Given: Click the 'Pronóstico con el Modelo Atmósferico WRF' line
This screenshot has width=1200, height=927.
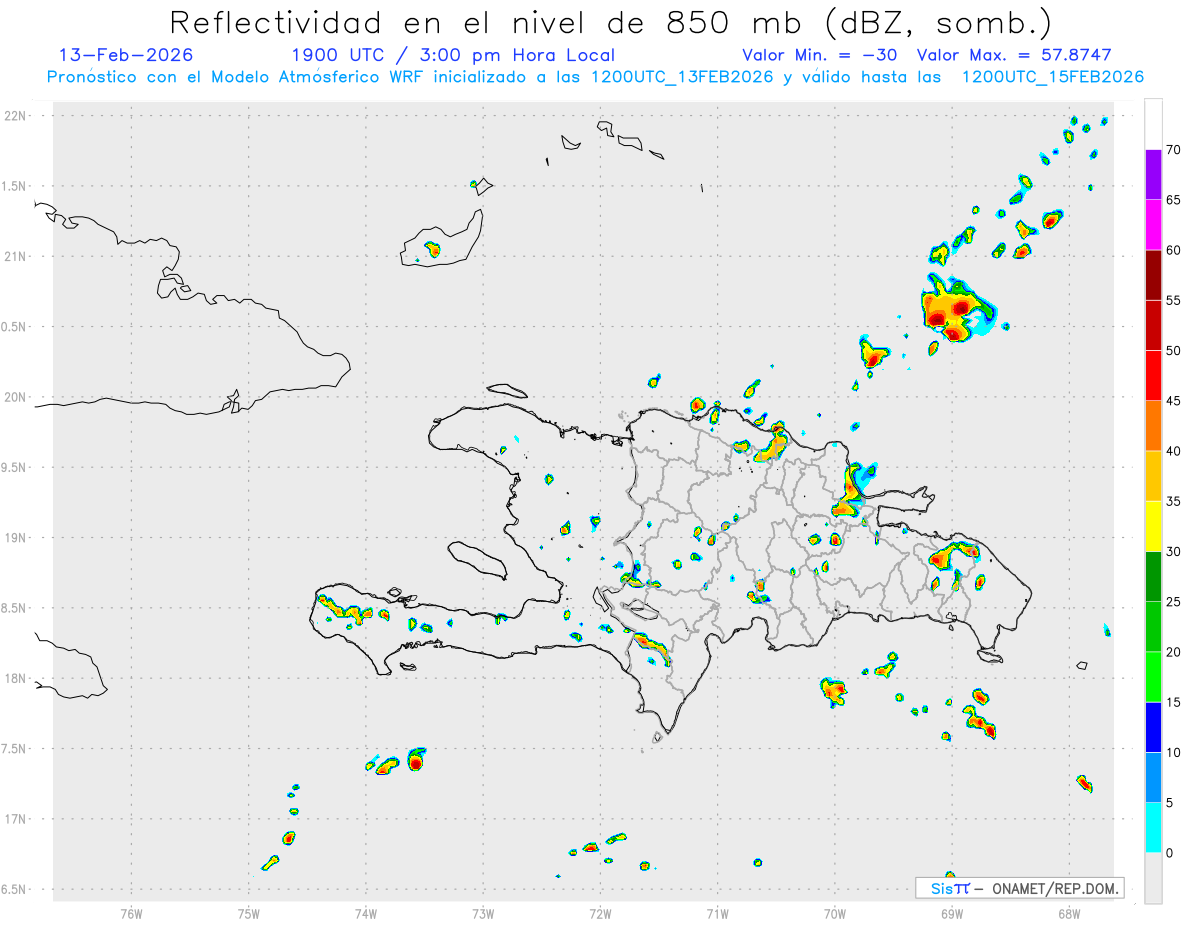Looking at the screenshot, I should coord(596,77).
